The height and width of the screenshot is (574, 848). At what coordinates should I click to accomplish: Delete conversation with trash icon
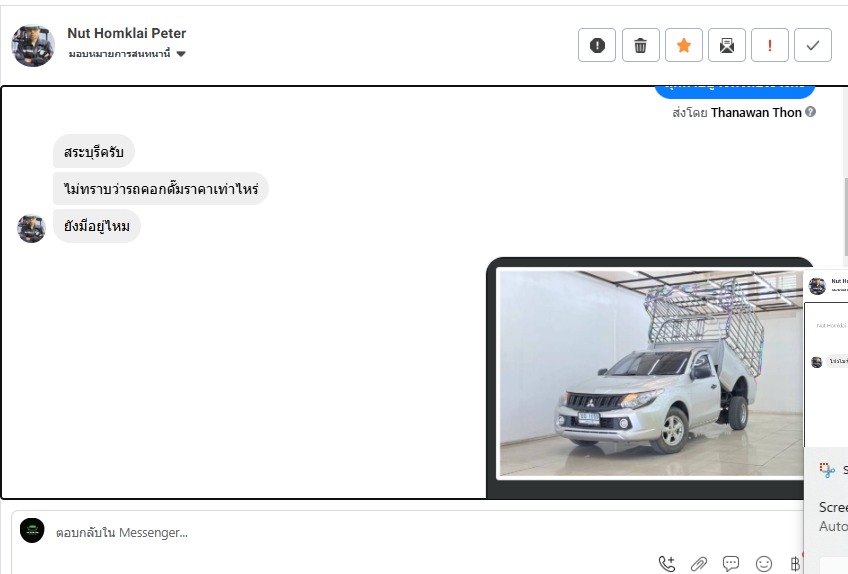(640, 45)
